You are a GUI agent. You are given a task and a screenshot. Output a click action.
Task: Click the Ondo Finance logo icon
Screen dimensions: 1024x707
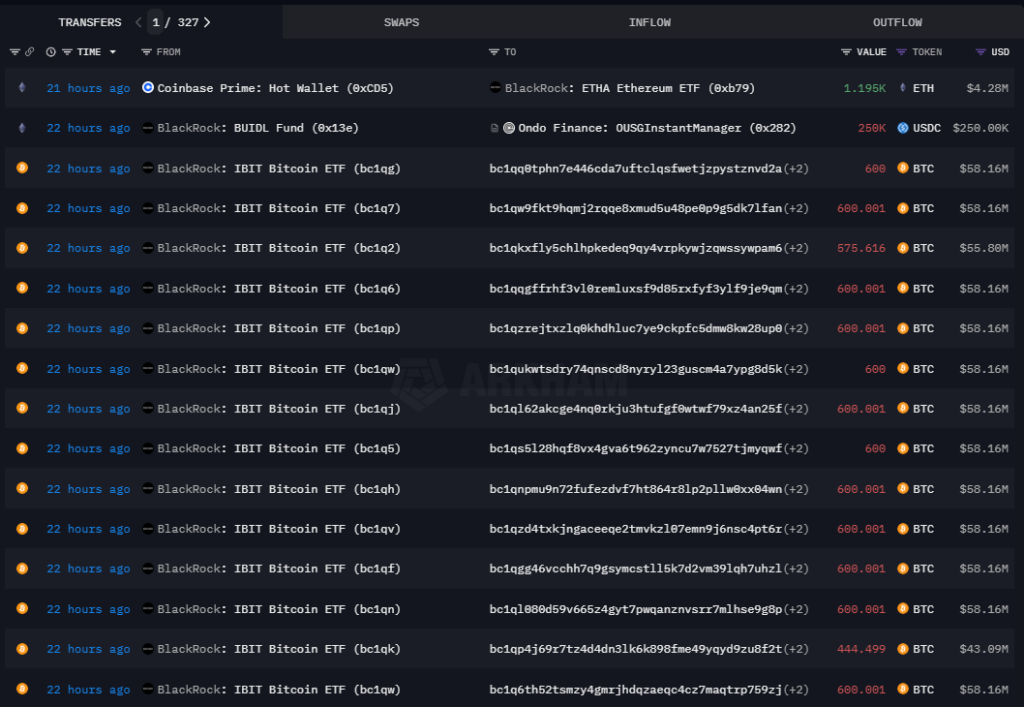pyautogui.click(x=509, y=128)
